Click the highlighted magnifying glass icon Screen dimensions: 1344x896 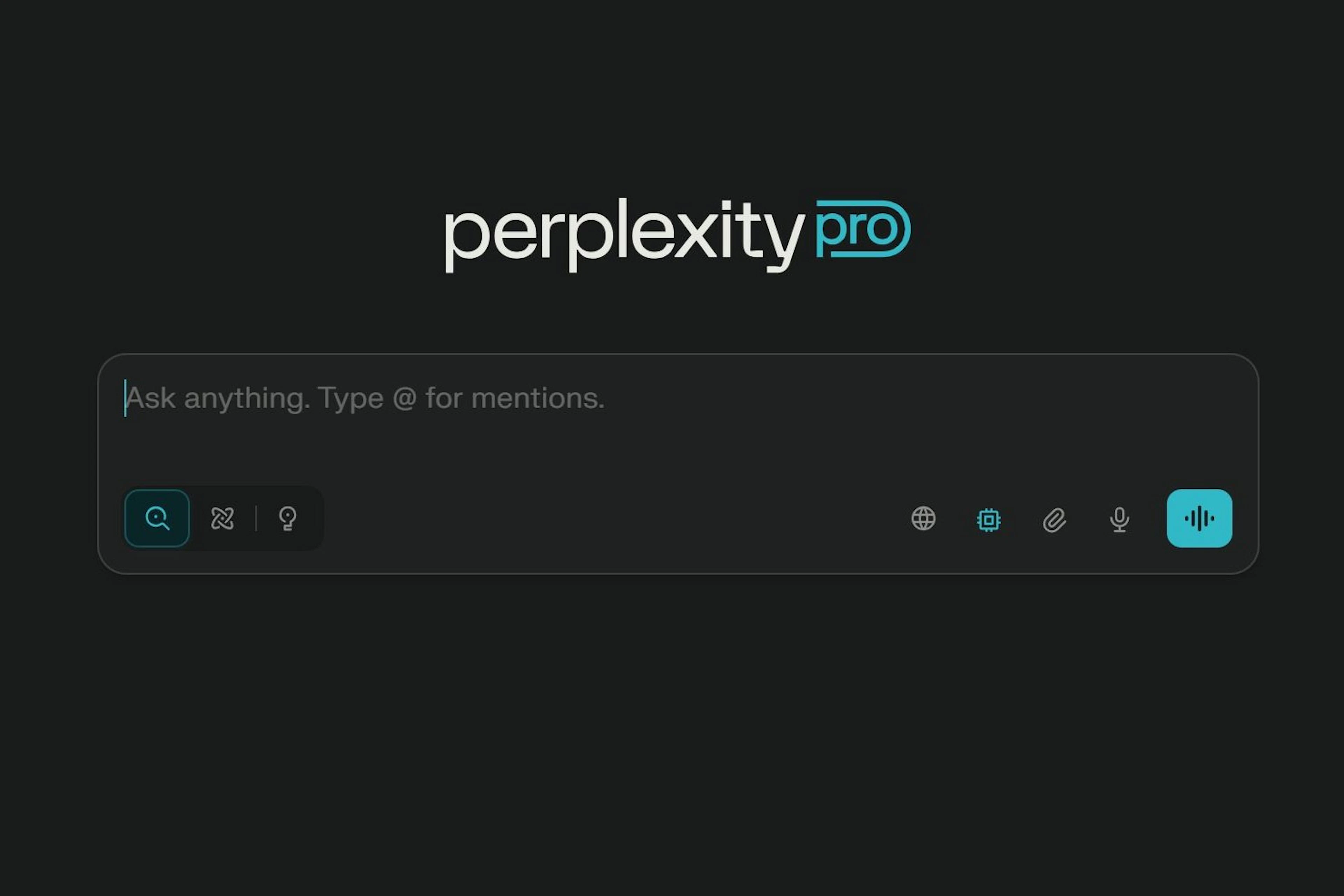157,518
